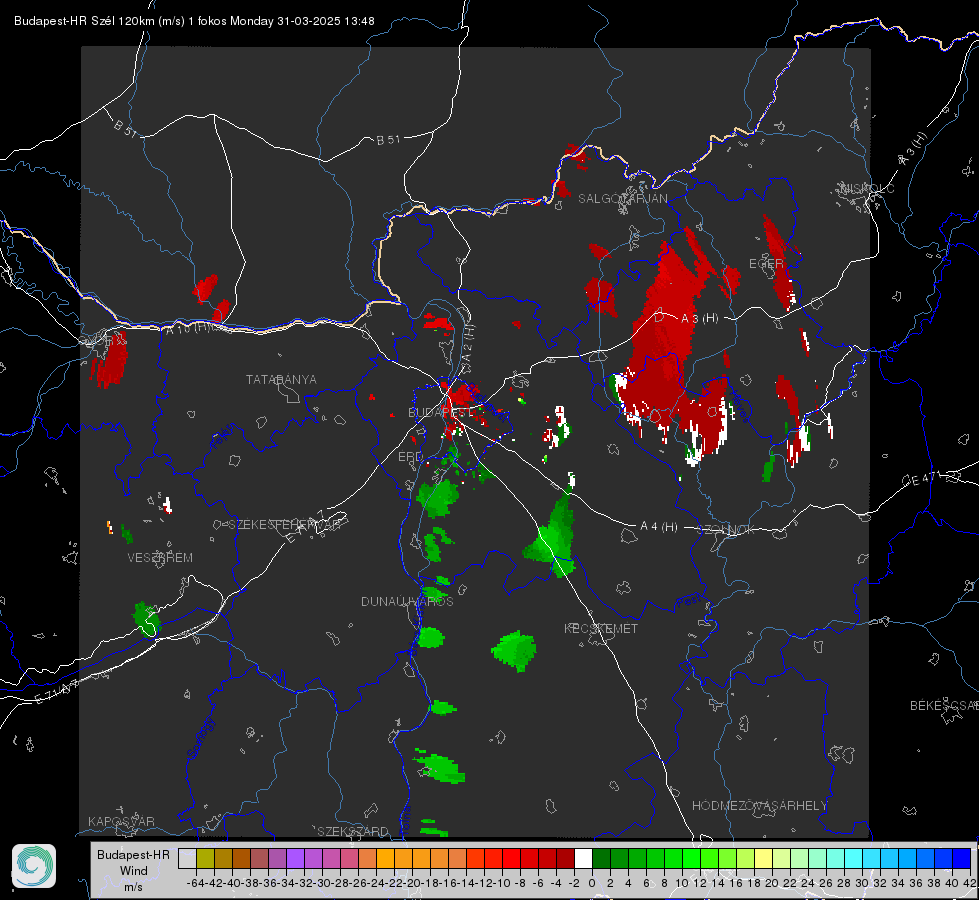The image size is (979, 900).
Task: Click the SALGOTARJAN label on the map
Action: coord(622,199)
